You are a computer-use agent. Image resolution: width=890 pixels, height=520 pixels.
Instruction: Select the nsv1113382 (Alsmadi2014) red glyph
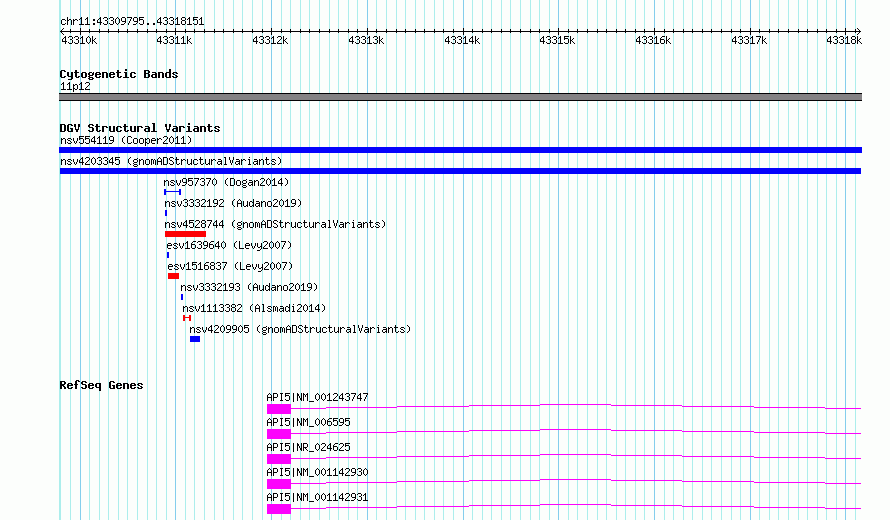click(187, 318)
